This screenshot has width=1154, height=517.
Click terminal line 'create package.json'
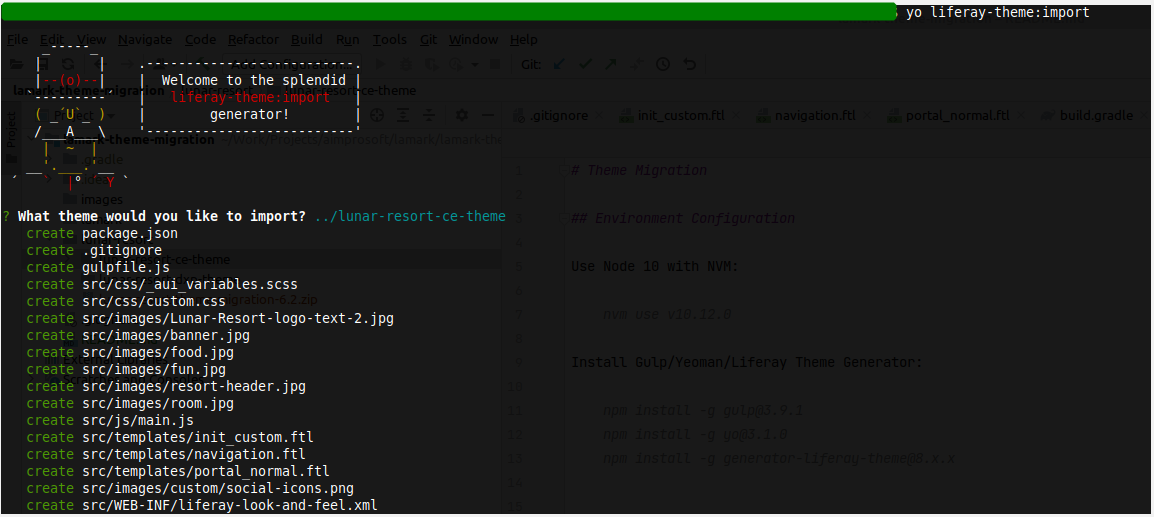(102, 233)
